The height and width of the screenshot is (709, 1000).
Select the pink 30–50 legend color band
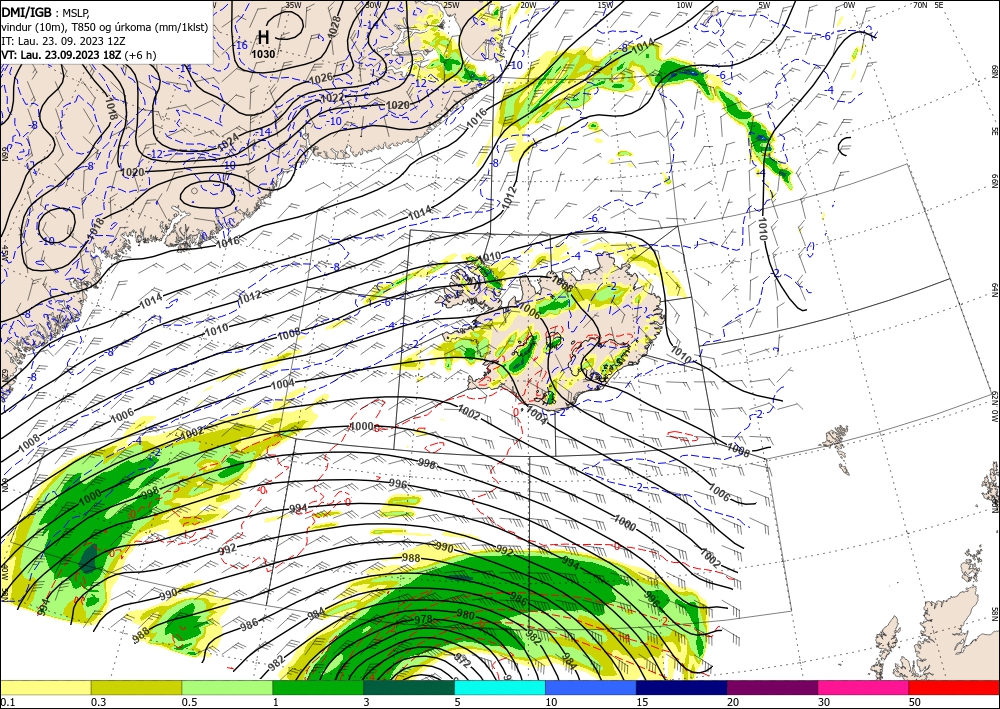[x=864, y=687]
